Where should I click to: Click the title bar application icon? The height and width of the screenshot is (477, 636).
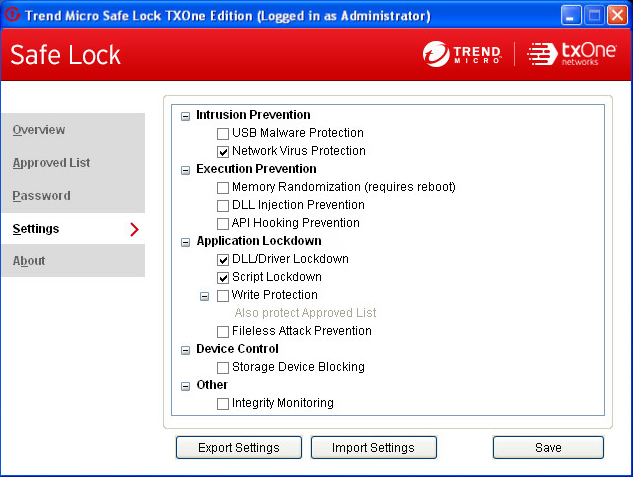(x=13, y=15)
